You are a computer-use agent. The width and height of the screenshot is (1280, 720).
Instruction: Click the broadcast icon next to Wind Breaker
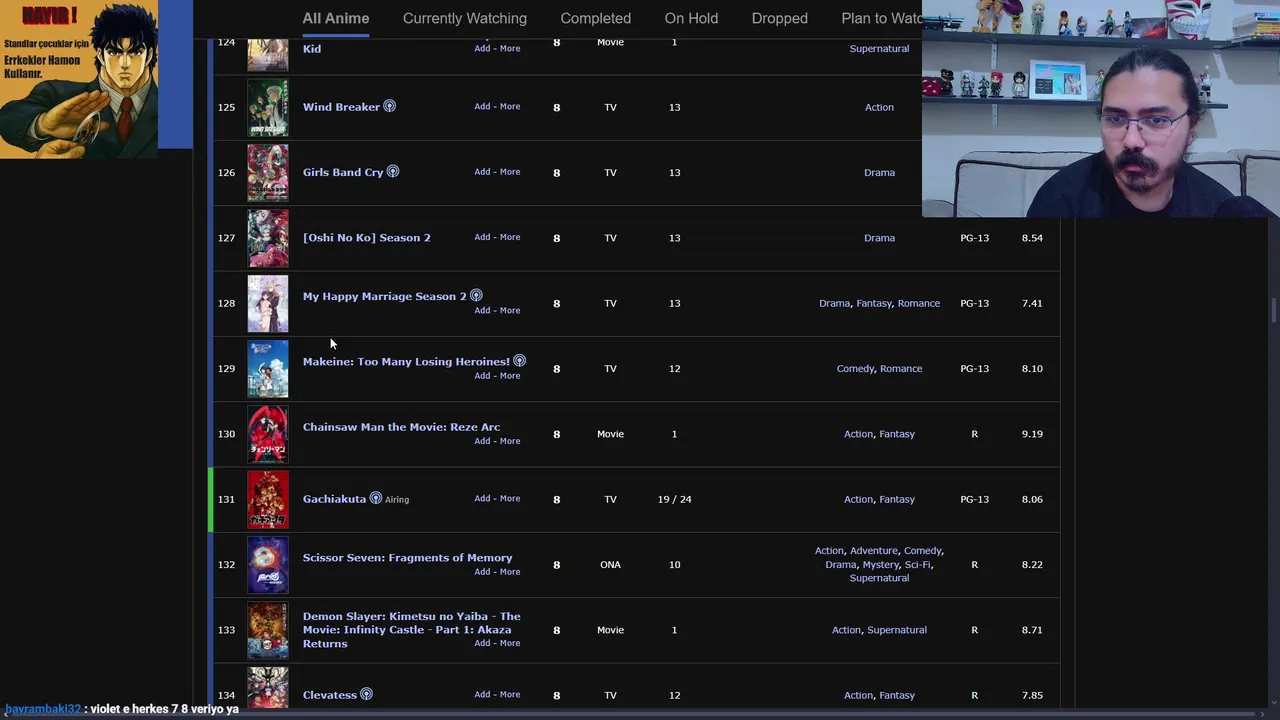point(390,106)
